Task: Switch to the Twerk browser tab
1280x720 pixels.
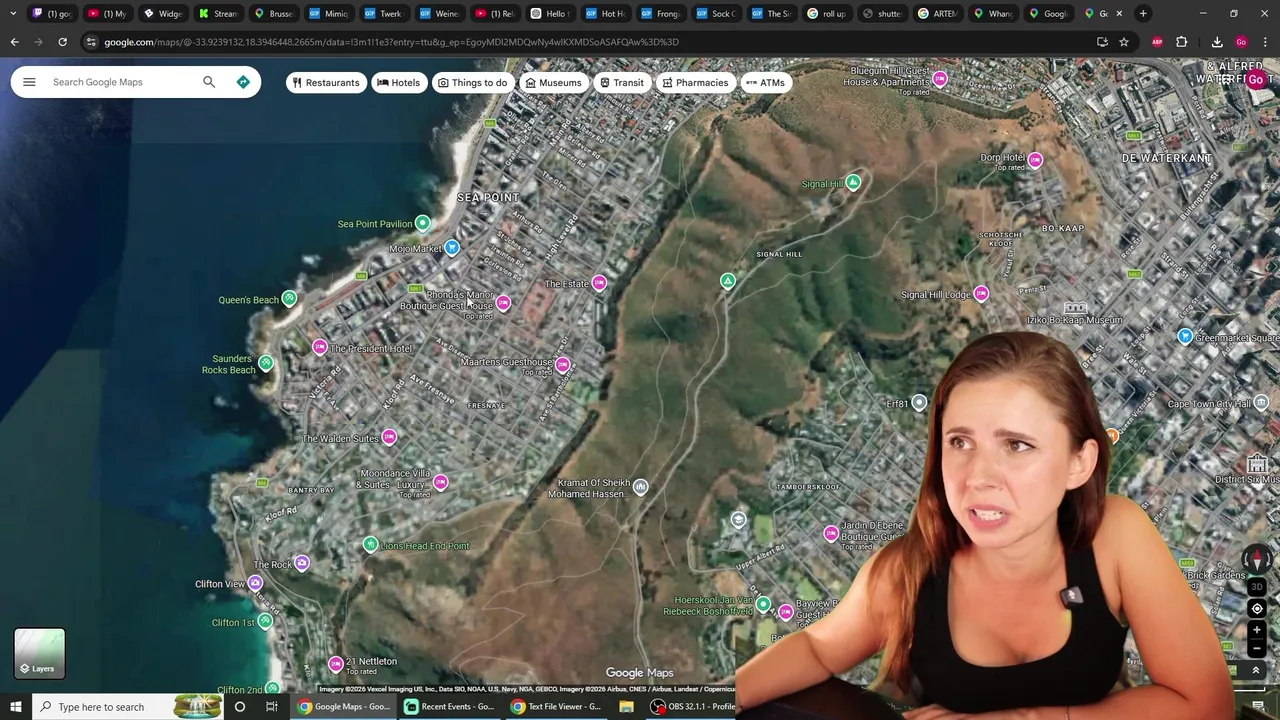Action: tap(383, 13)
